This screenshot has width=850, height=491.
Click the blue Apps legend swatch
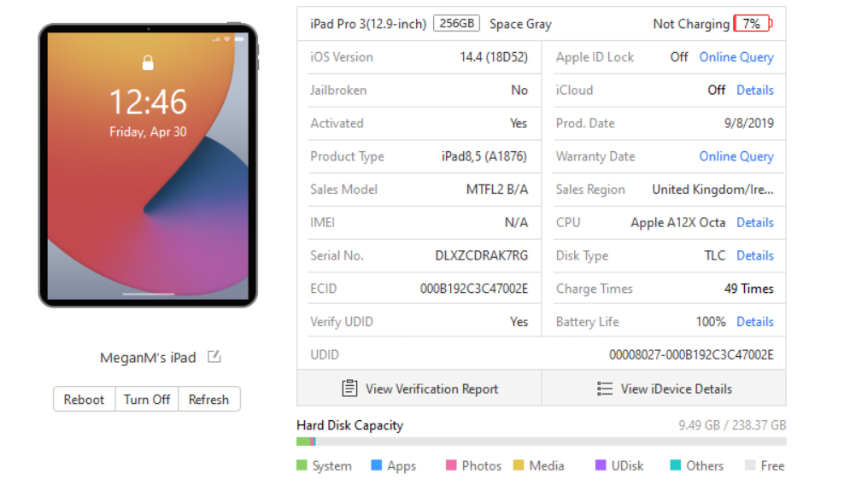click(376, 465)
